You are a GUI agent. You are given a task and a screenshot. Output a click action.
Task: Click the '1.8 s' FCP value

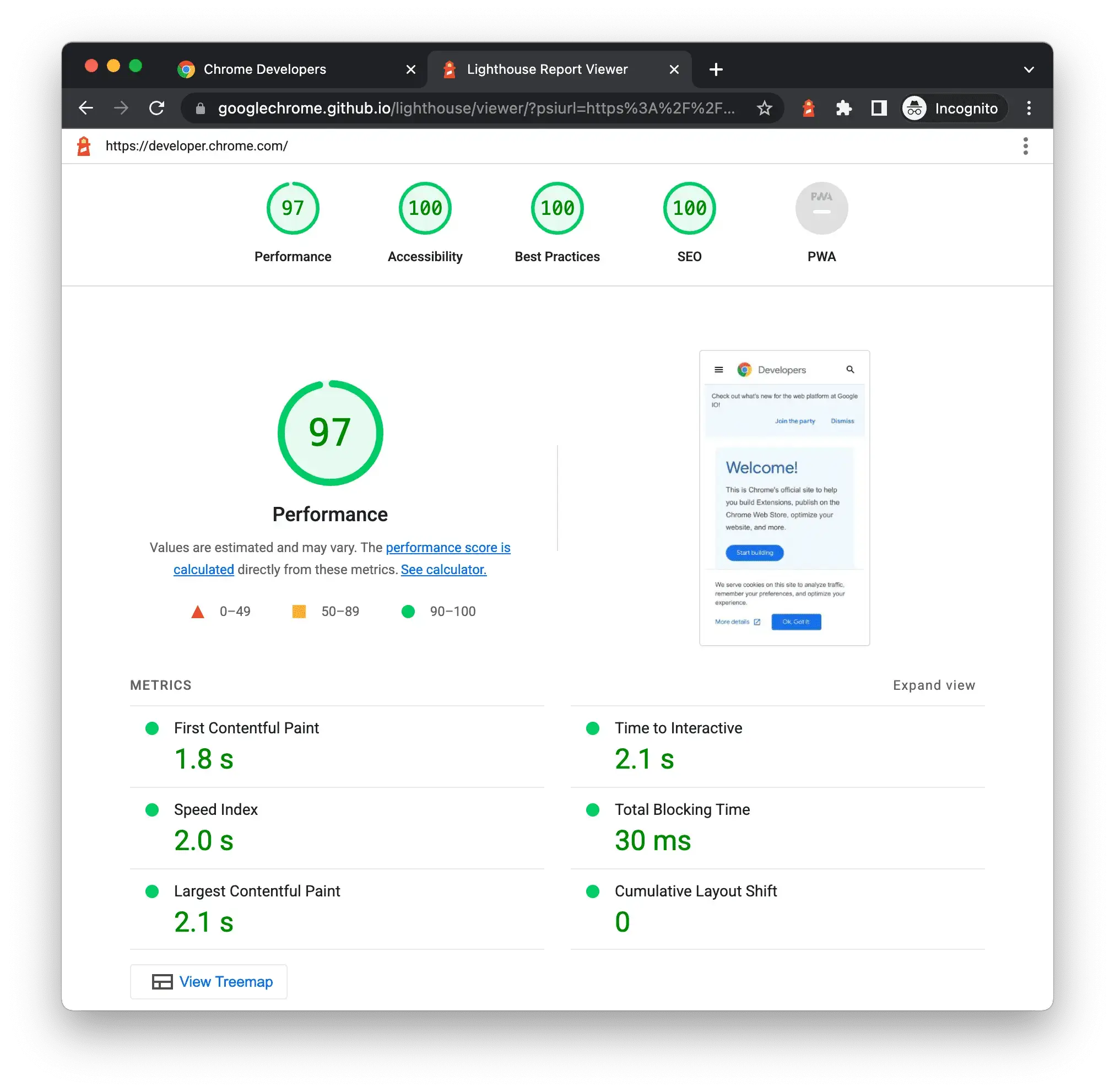point(204,759)
